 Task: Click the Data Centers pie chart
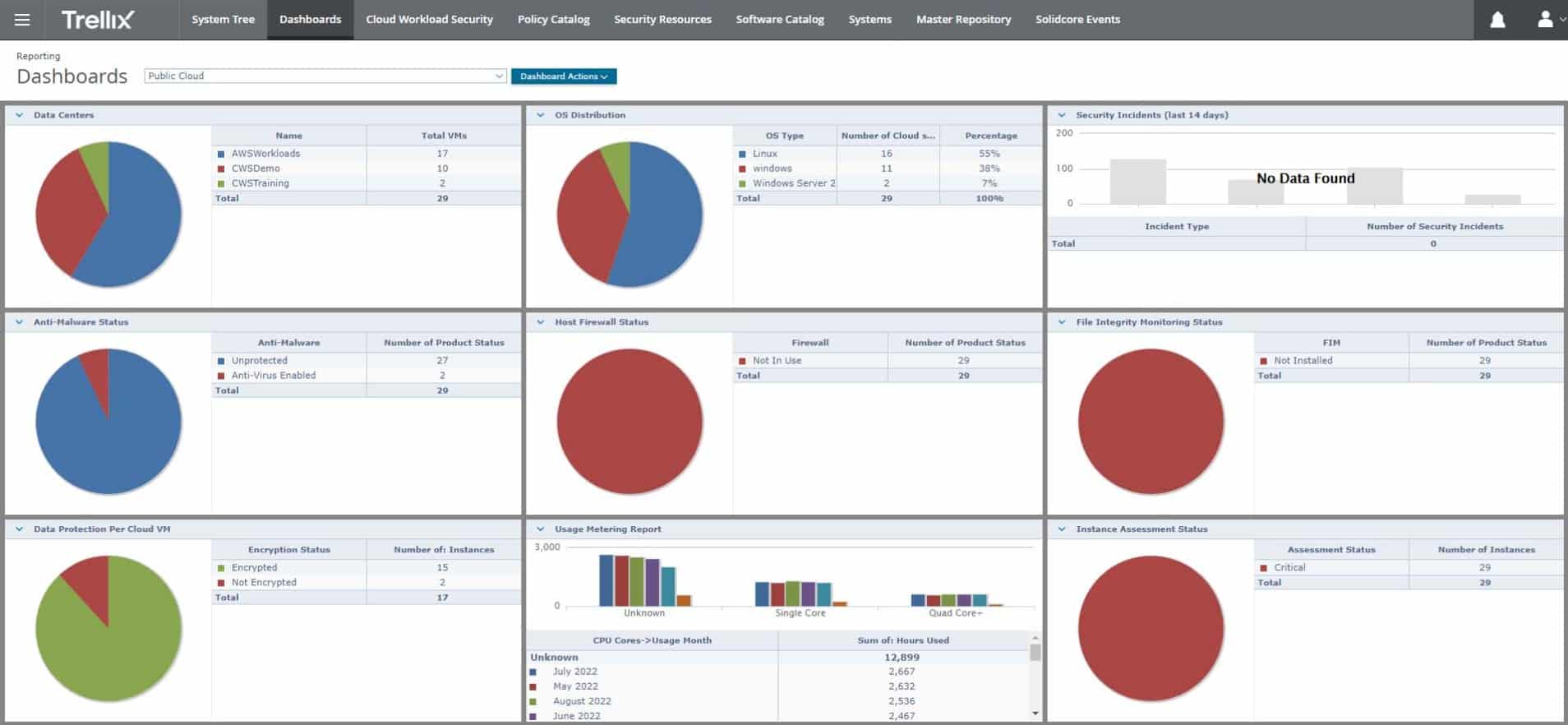pyautogui.click(x=108, y=215)
